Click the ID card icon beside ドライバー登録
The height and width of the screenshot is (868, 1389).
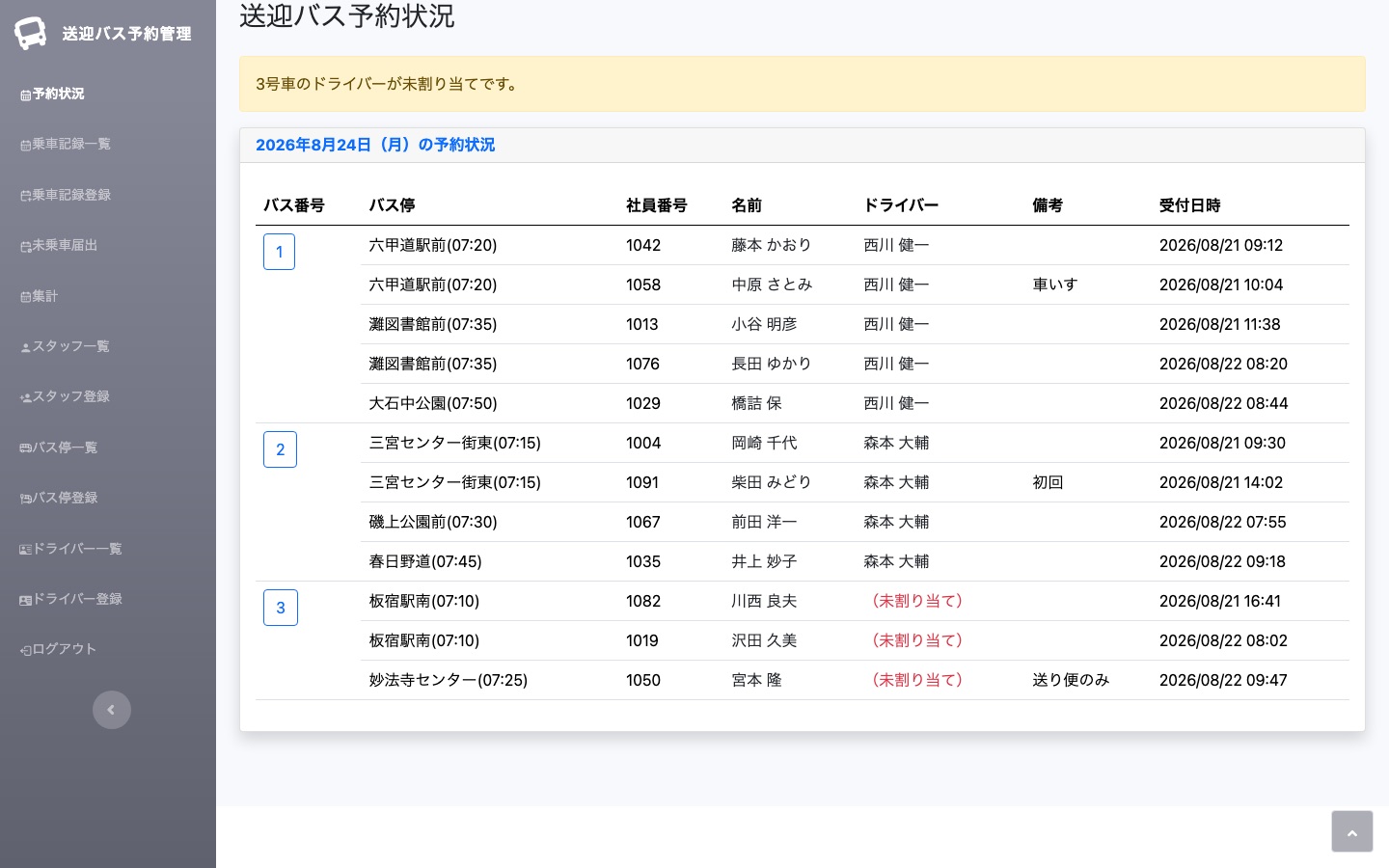[26, 600]
